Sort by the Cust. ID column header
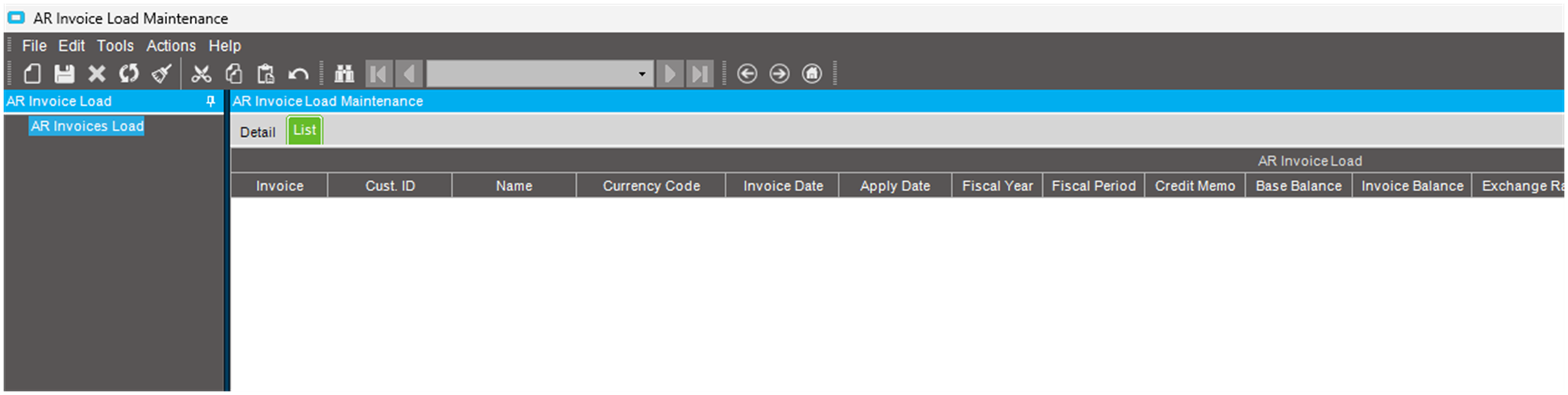This screenshot has width=1568, height=395. click(x=390, y=186)
